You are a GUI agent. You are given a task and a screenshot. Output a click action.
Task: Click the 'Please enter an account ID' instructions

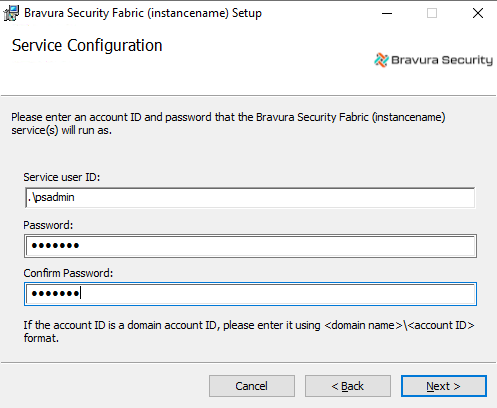pyautogui.click(x=228, y=124)
